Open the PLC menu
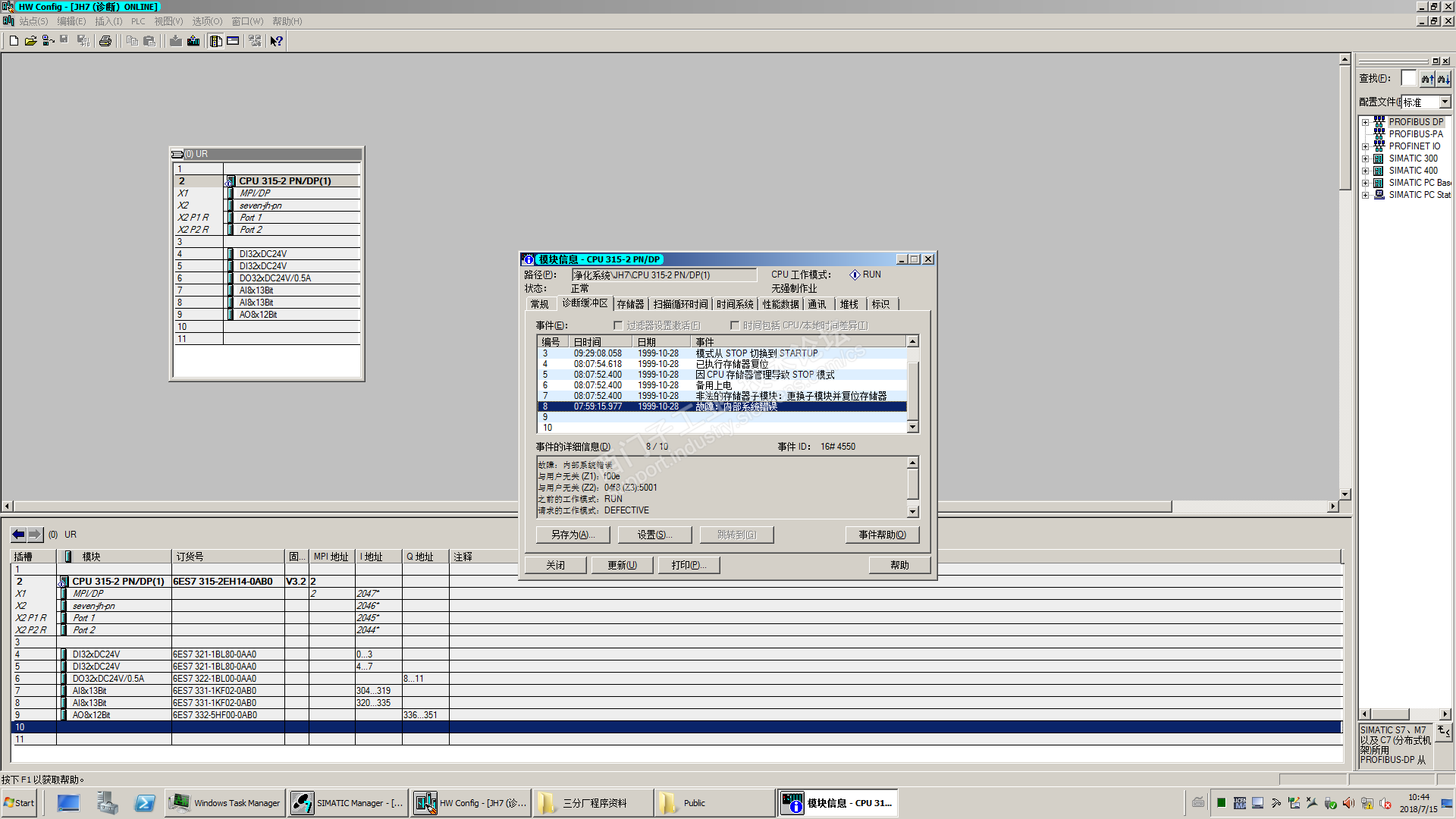Image resolution: width=1456 pixels, height=819 pixels. [x=138, y=21]
